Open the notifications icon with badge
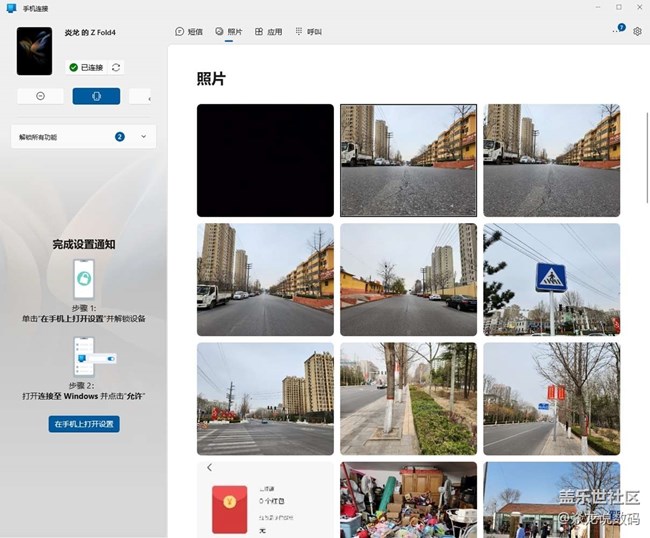 [618, 31]
